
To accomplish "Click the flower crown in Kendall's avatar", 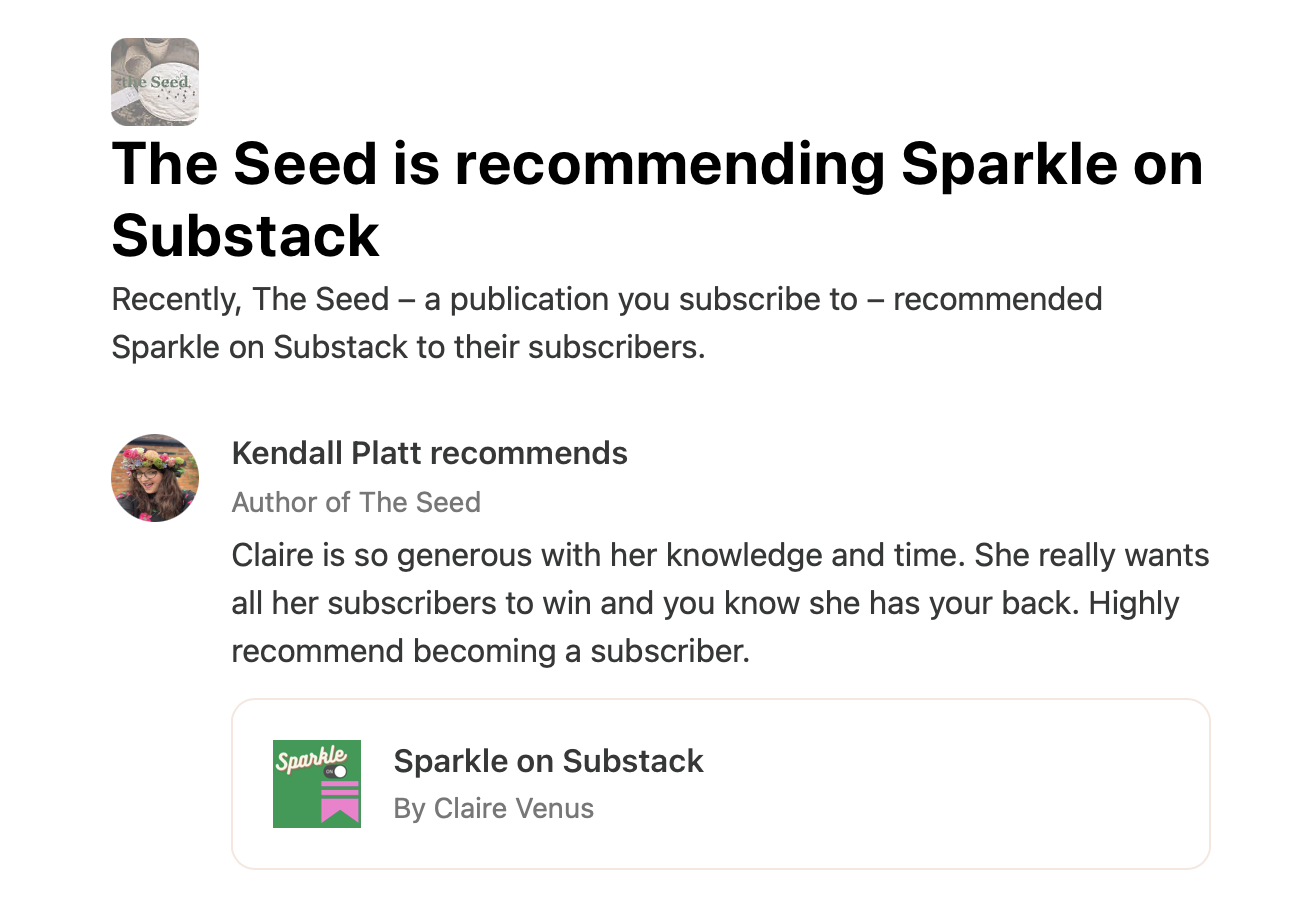I will (x=157, y=457).
